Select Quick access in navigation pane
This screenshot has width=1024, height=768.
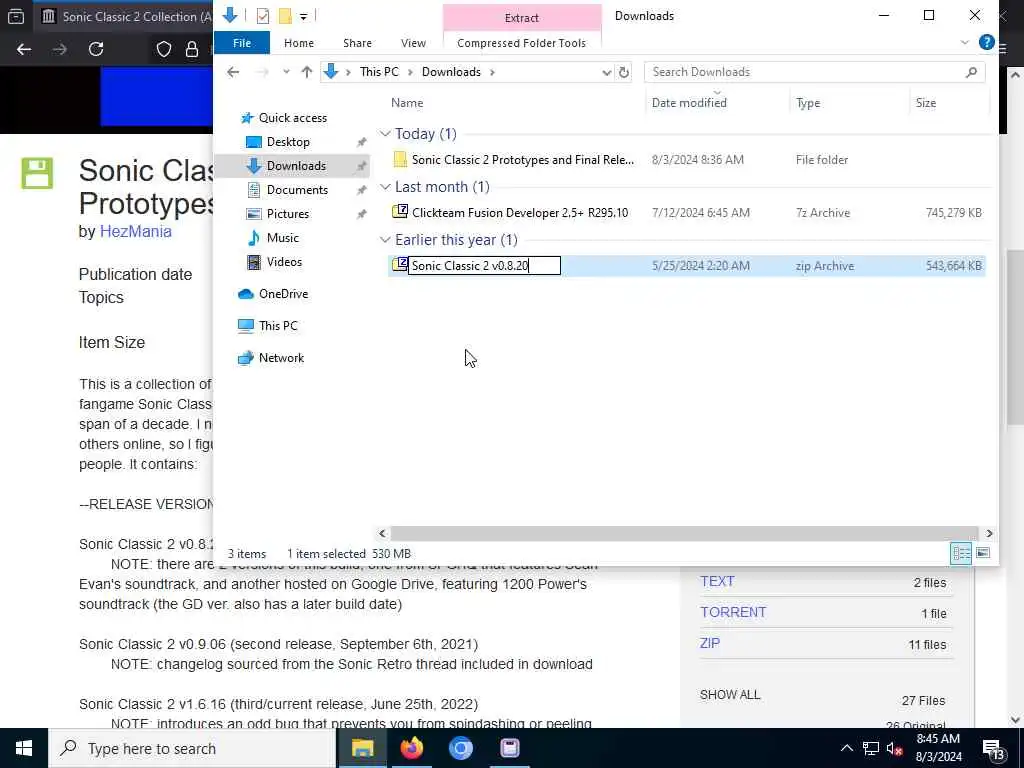(x=293, y=118)
